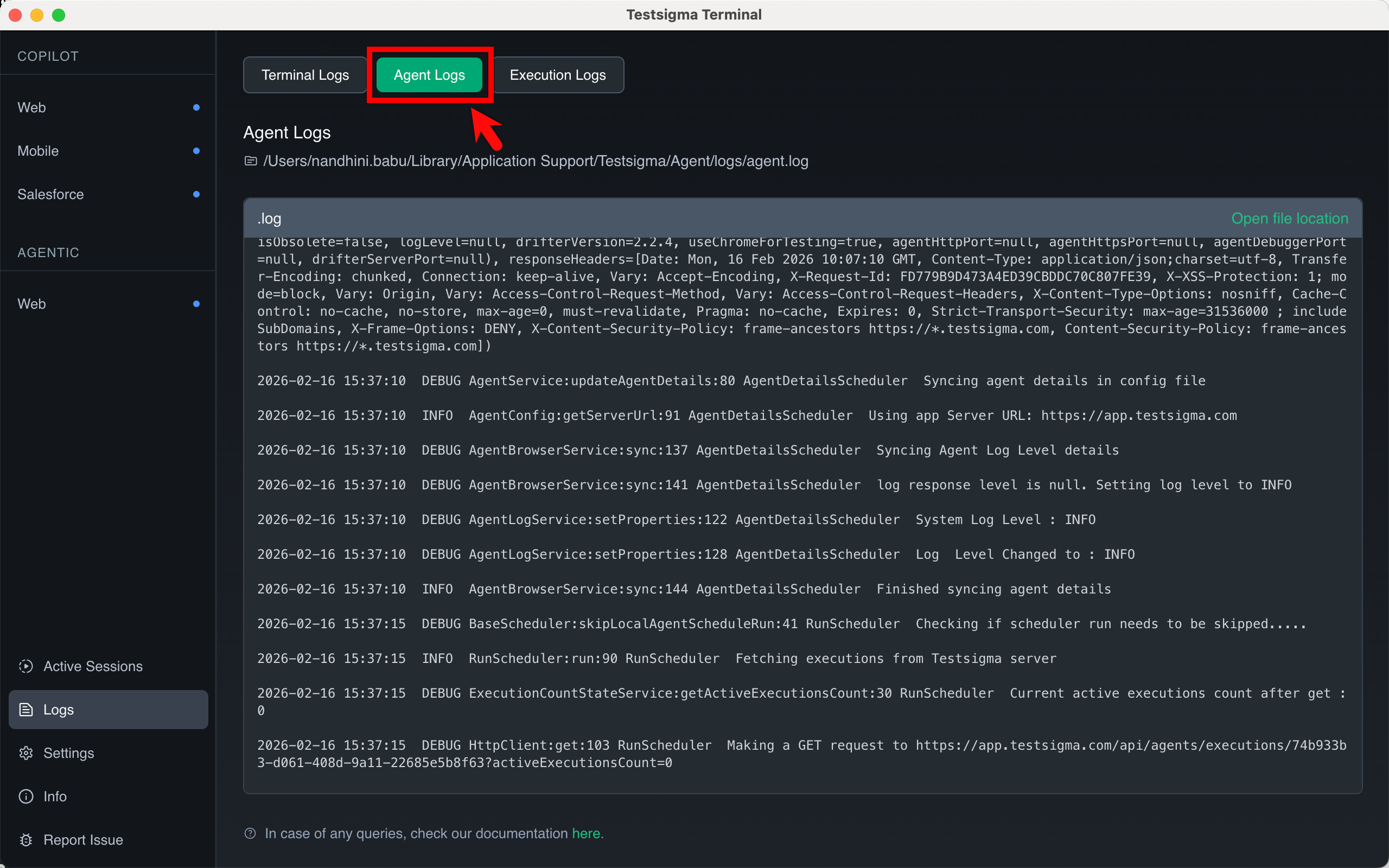1389x868 pixels.
Task: Click blue status dot next to Mobile
Action: click(x=196, y=151)
